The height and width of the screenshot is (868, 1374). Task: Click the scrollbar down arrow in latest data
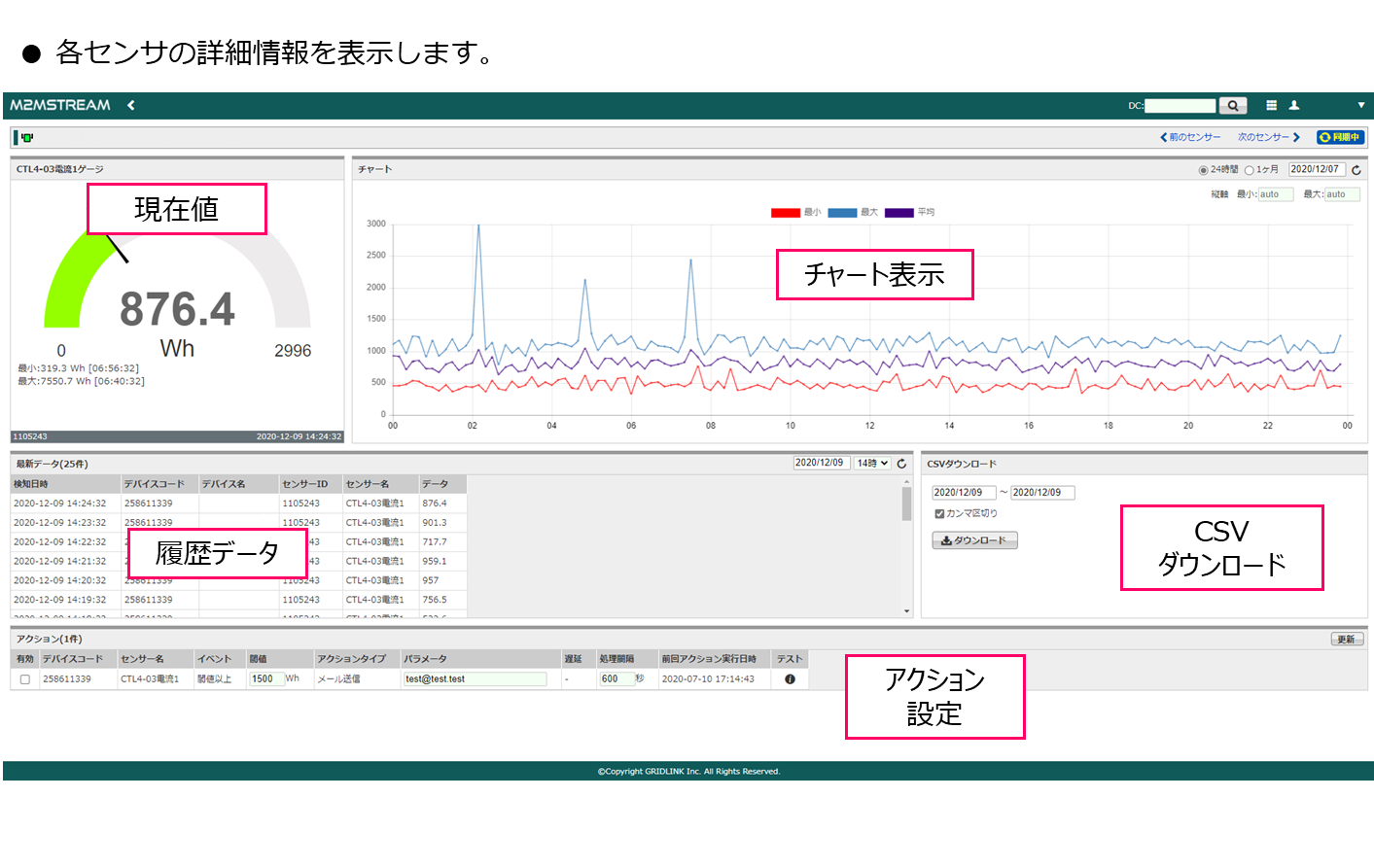coord(906,611)
